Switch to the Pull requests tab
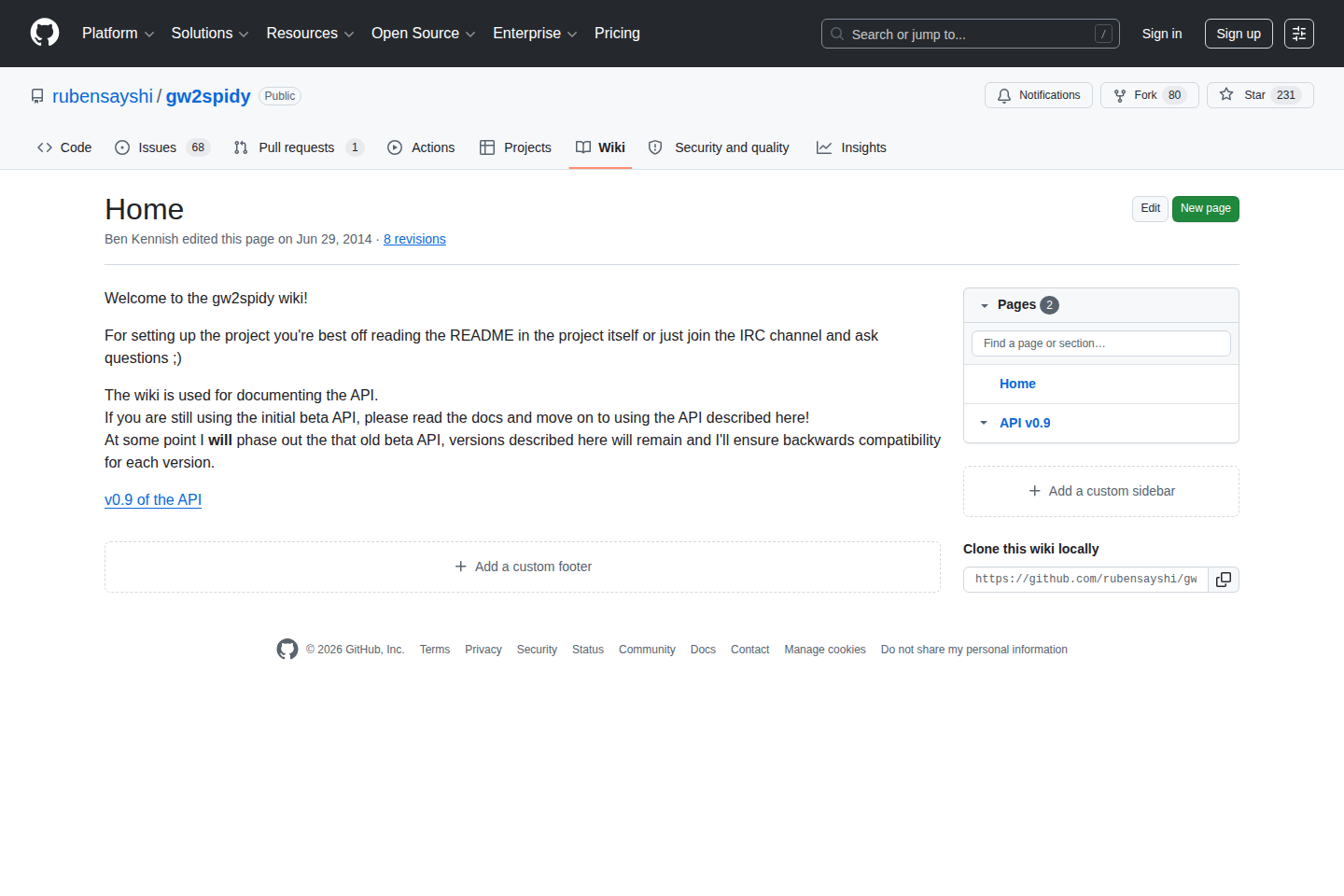Screen dimensions: 1344x896 coord(297,147)
